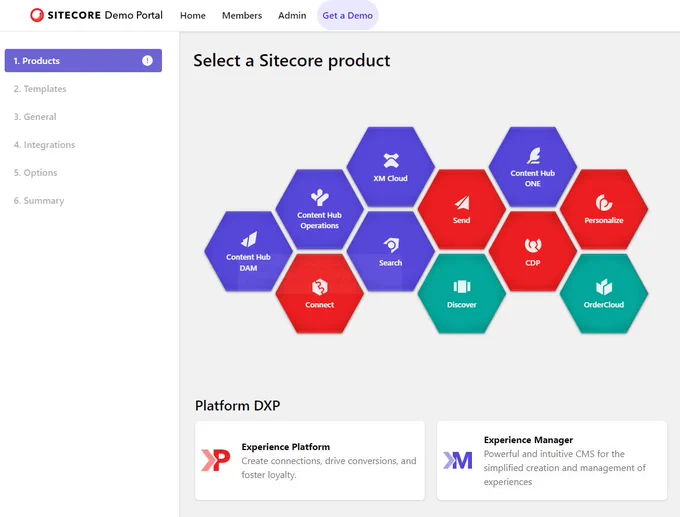Go to step 1. Products
680x517 pixels.
click(x=83, y=61)
